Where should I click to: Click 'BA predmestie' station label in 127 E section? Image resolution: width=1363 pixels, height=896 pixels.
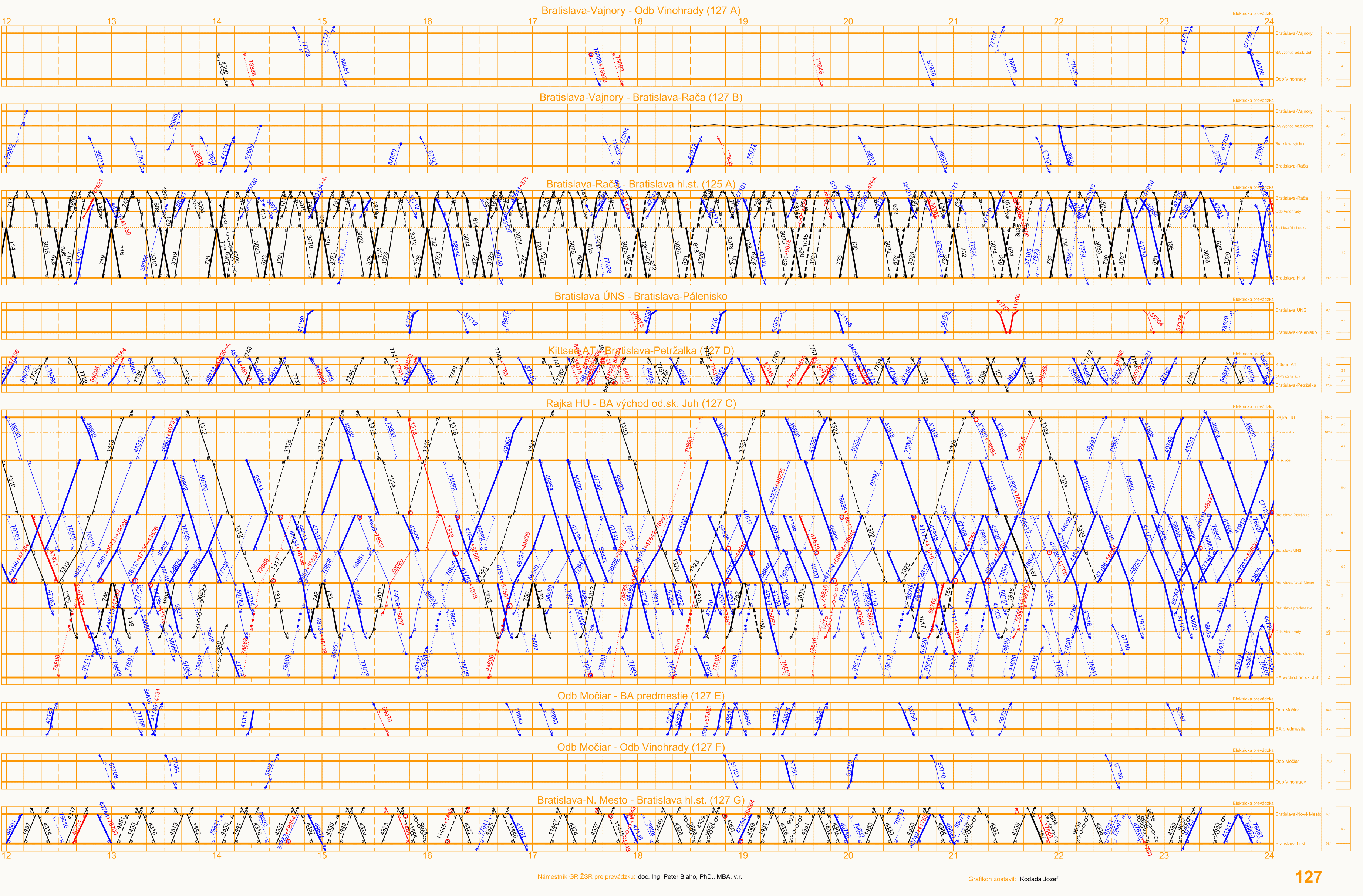coord(1290,729)
